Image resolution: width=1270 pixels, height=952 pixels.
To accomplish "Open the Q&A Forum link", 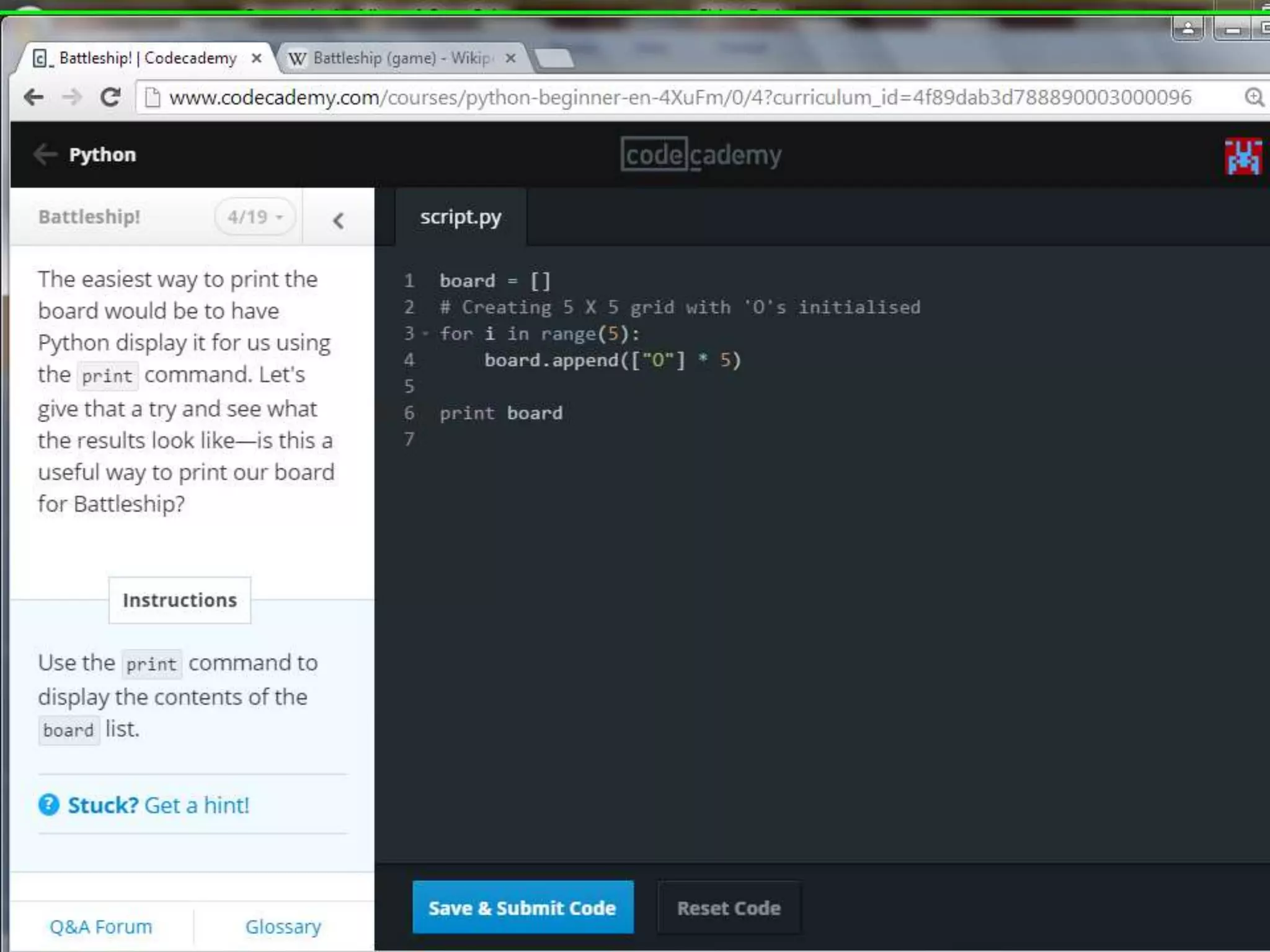I will [100, 926].
